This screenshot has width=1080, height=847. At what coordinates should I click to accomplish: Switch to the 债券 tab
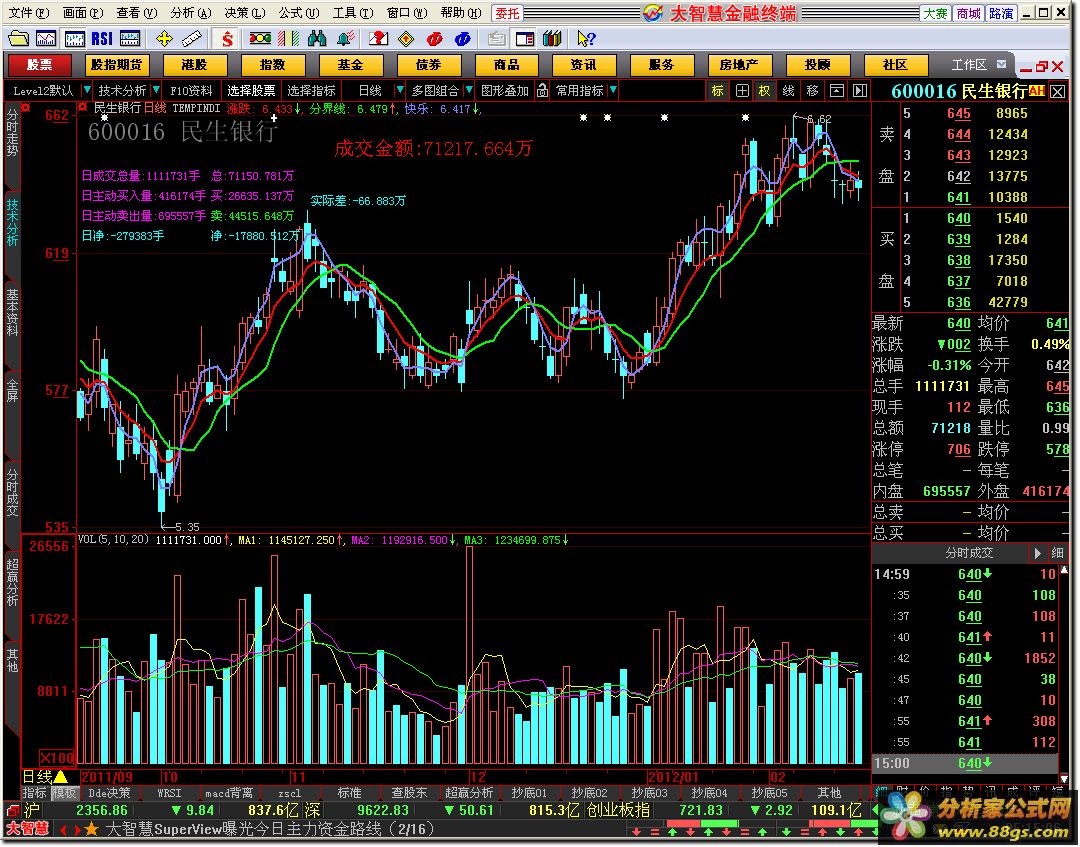coord(428,65)
